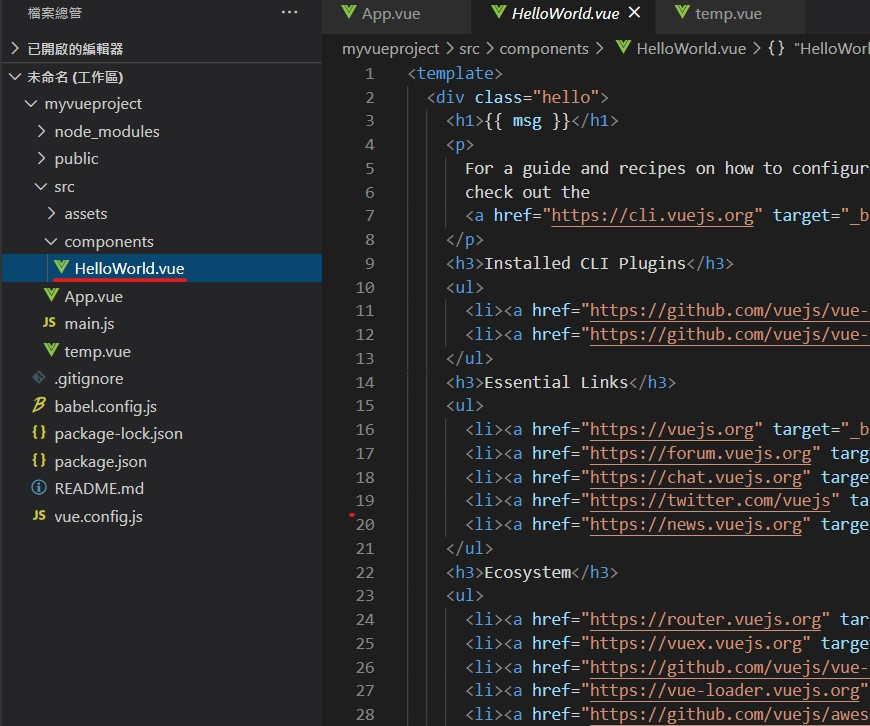Image resolution: width=870 pixels, height=726 pixels.
Task: Click the Vue icon on App.vue tab
Action: (x=348, y=12)
